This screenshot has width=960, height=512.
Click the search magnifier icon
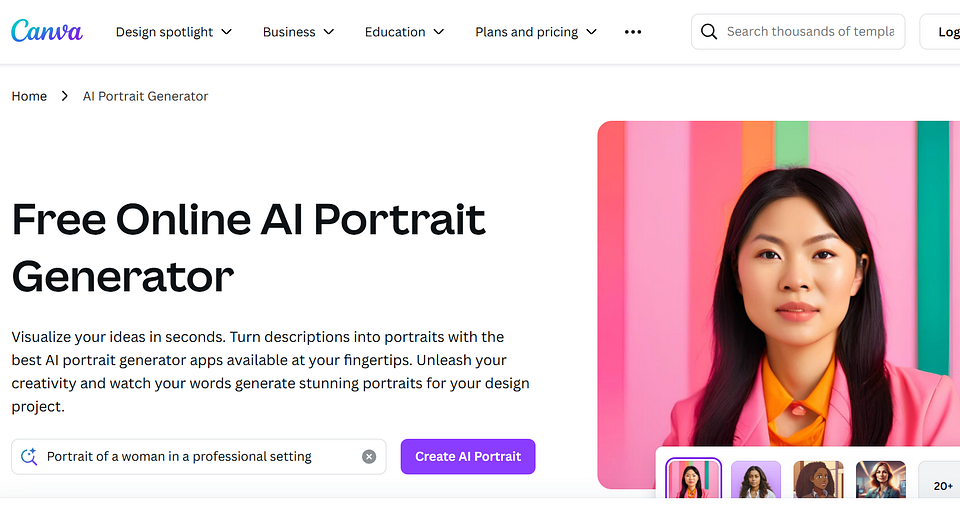(x=708, y=32)
